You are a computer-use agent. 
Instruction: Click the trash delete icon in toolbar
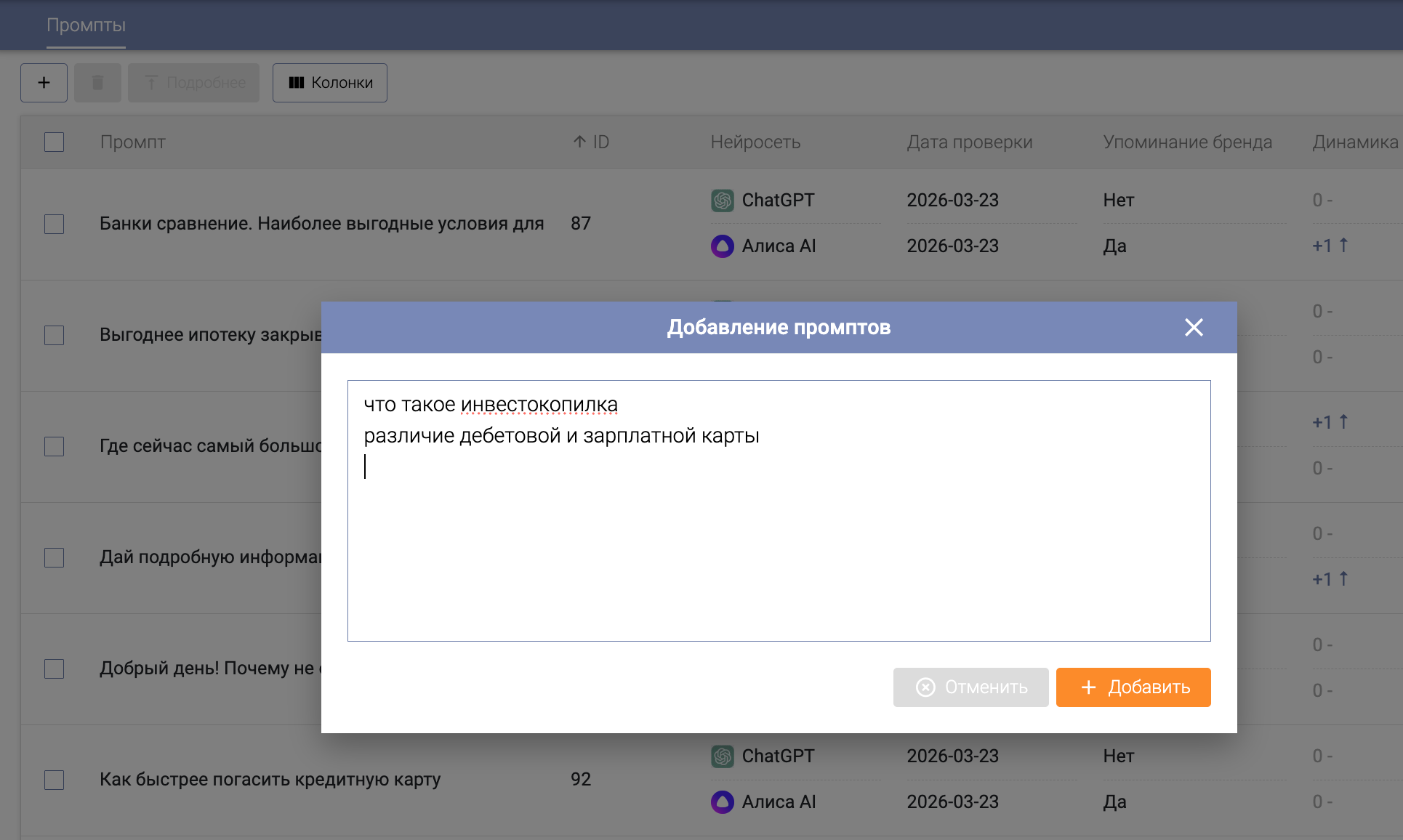click(97, 83)
